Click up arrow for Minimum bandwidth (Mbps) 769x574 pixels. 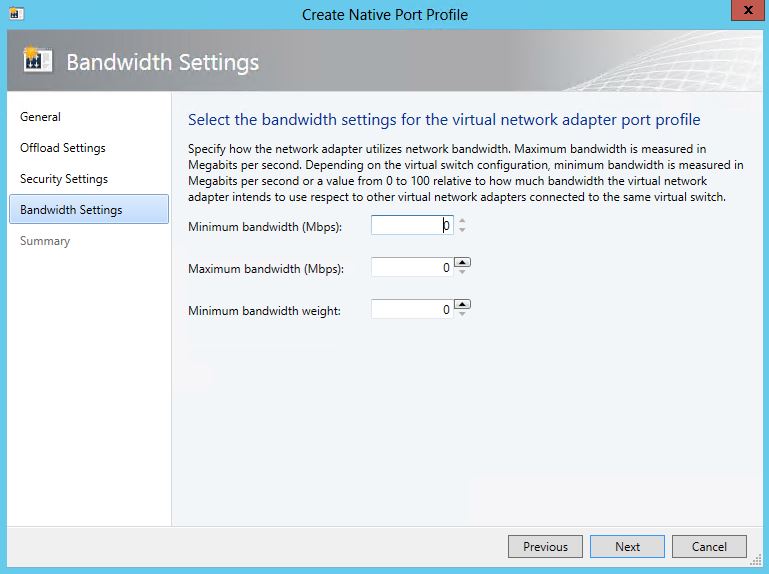point(462,221)
